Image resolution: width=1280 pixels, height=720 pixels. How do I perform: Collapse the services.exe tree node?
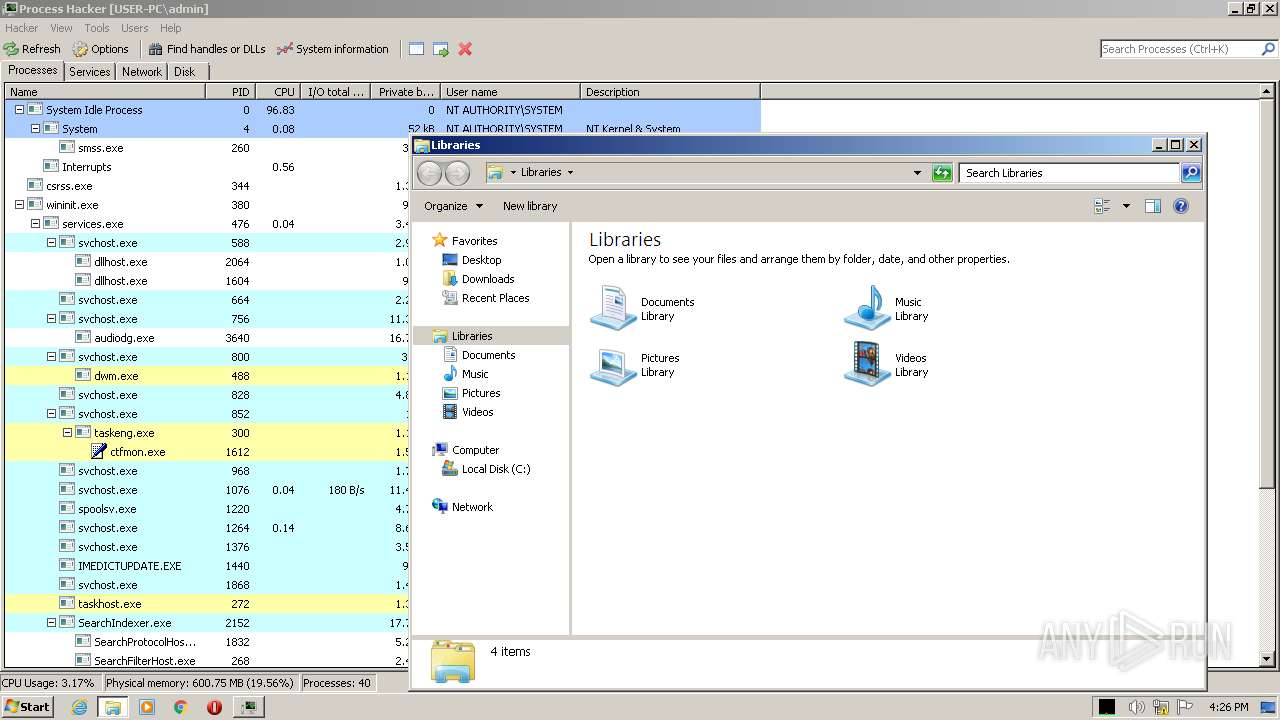(x=35, y=224)
